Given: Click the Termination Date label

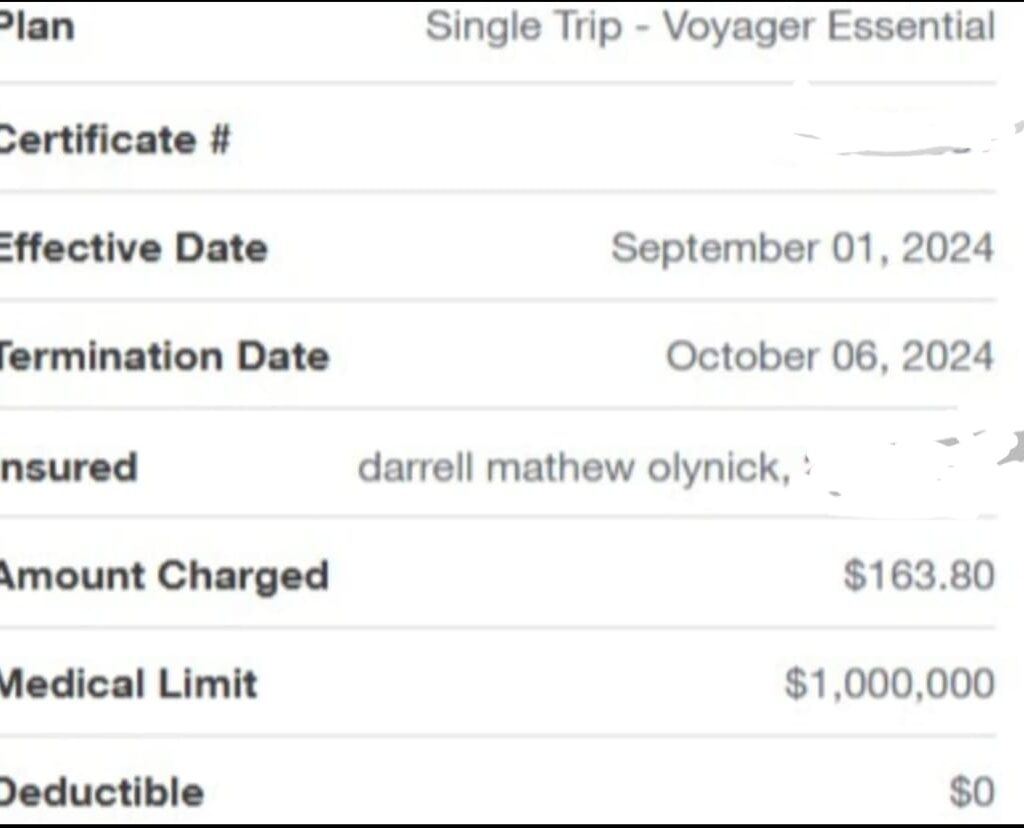Looking at the screenshot, I should pos(163,356).
